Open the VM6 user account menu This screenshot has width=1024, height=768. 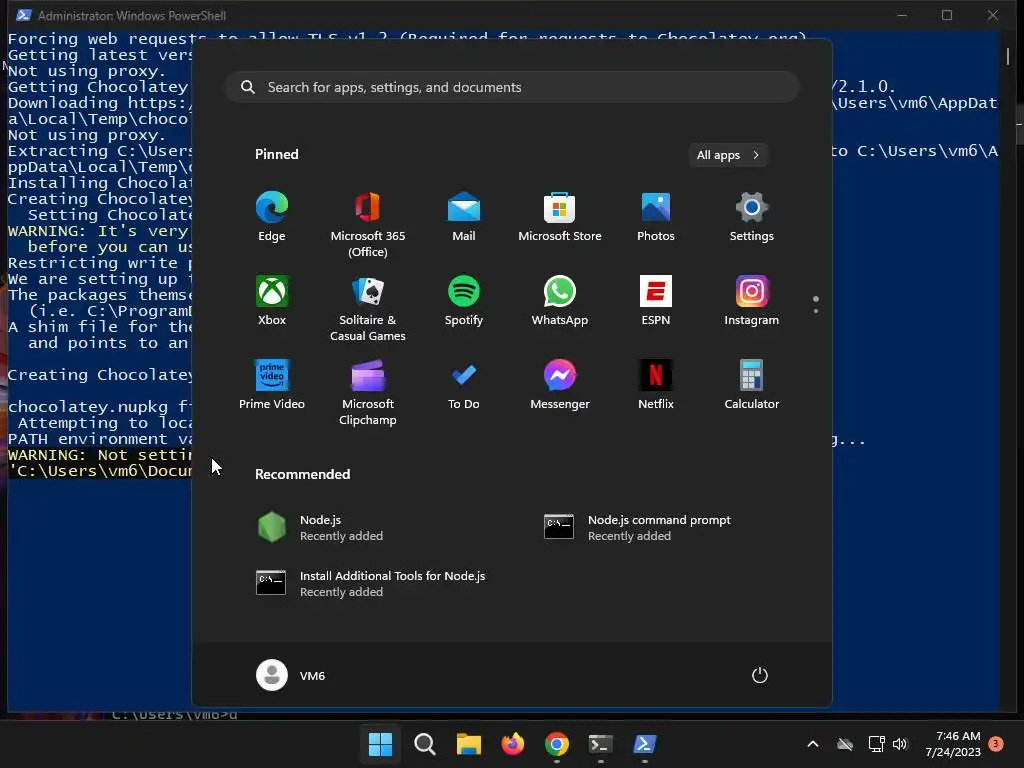pyautogui.click(x=291, y=675)
